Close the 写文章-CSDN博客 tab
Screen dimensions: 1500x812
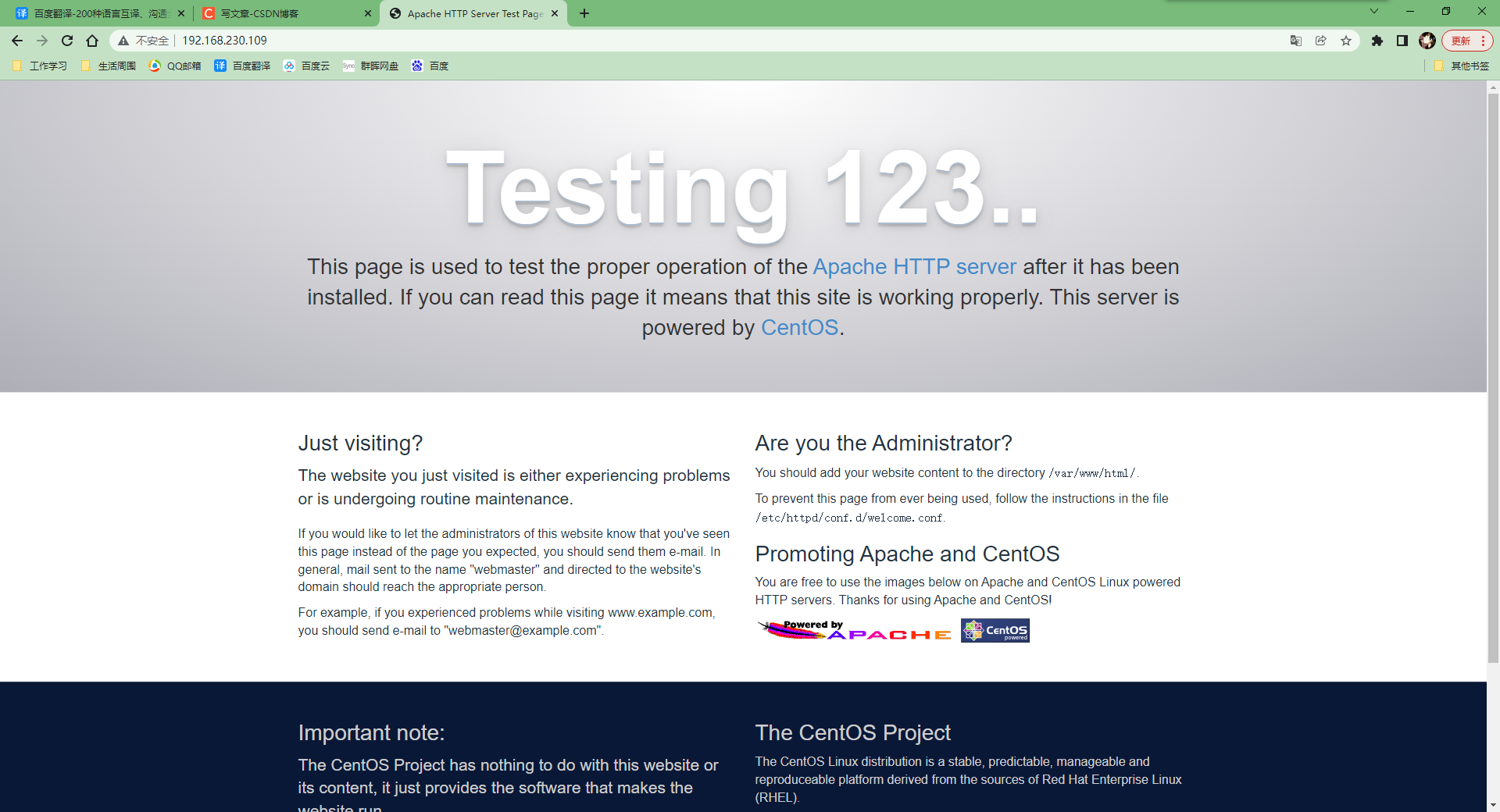pyautogui.click(x=368, y=13)
